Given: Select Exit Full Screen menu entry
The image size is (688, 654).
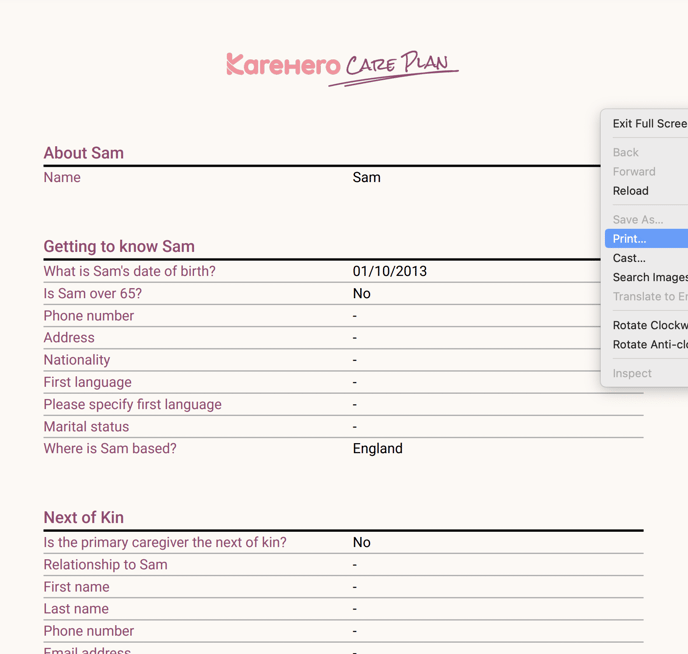Looking at the screenshot, I should pos(649,124).
